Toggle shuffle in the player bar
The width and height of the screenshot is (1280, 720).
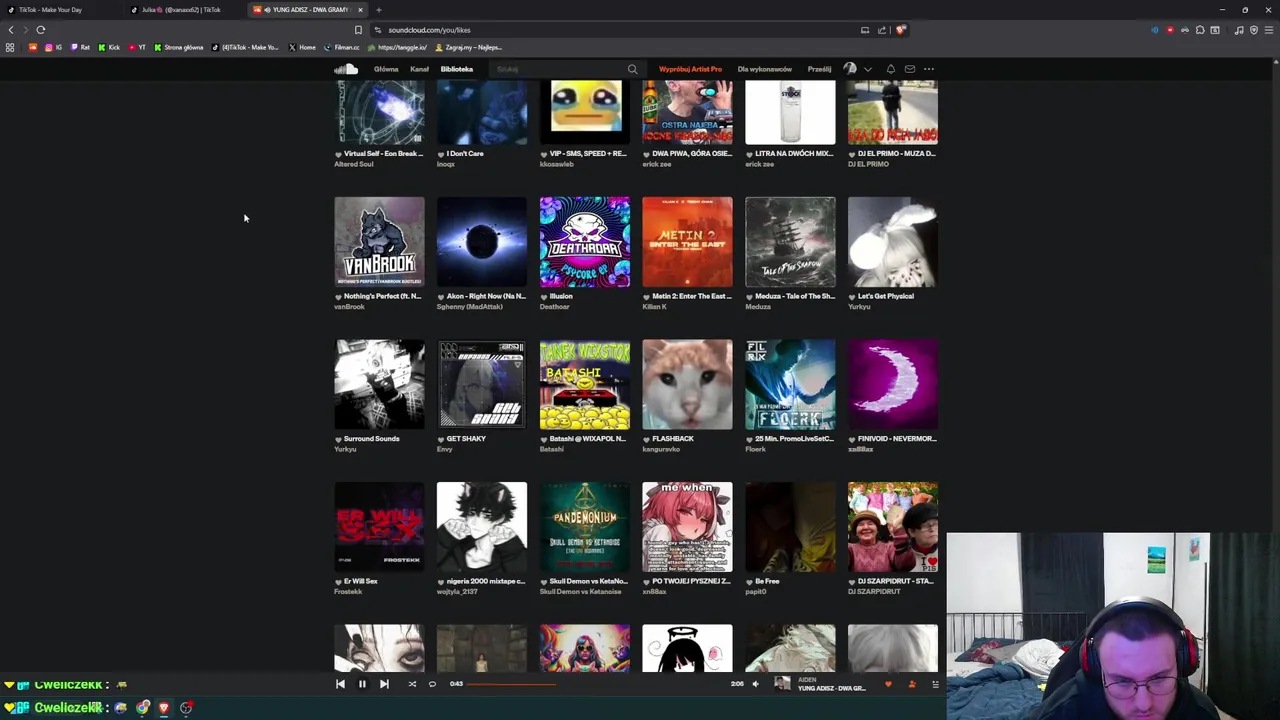pos(412,684)
